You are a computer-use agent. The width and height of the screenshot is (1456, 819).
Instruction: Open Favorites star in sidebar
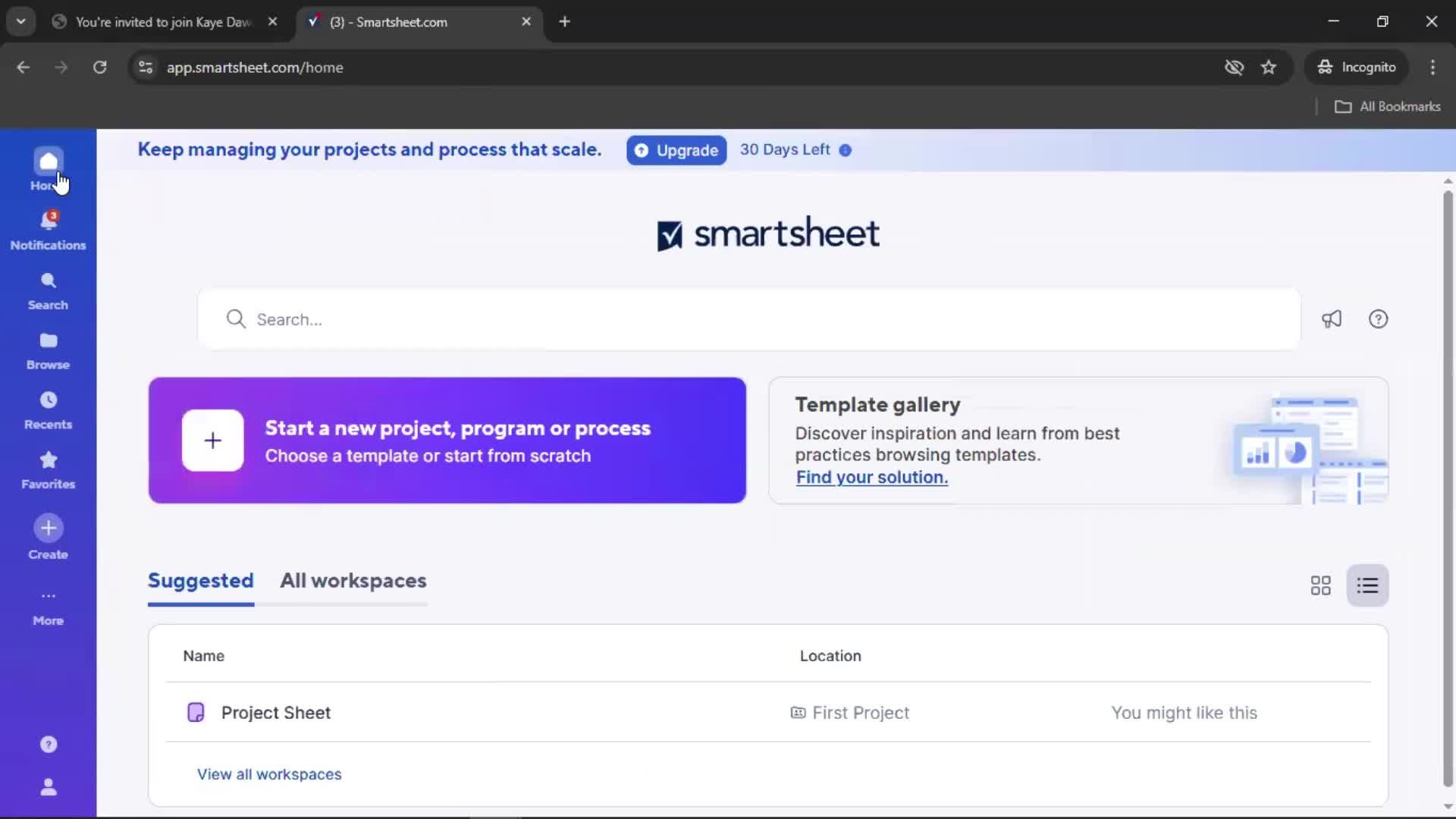click(48, 460)
